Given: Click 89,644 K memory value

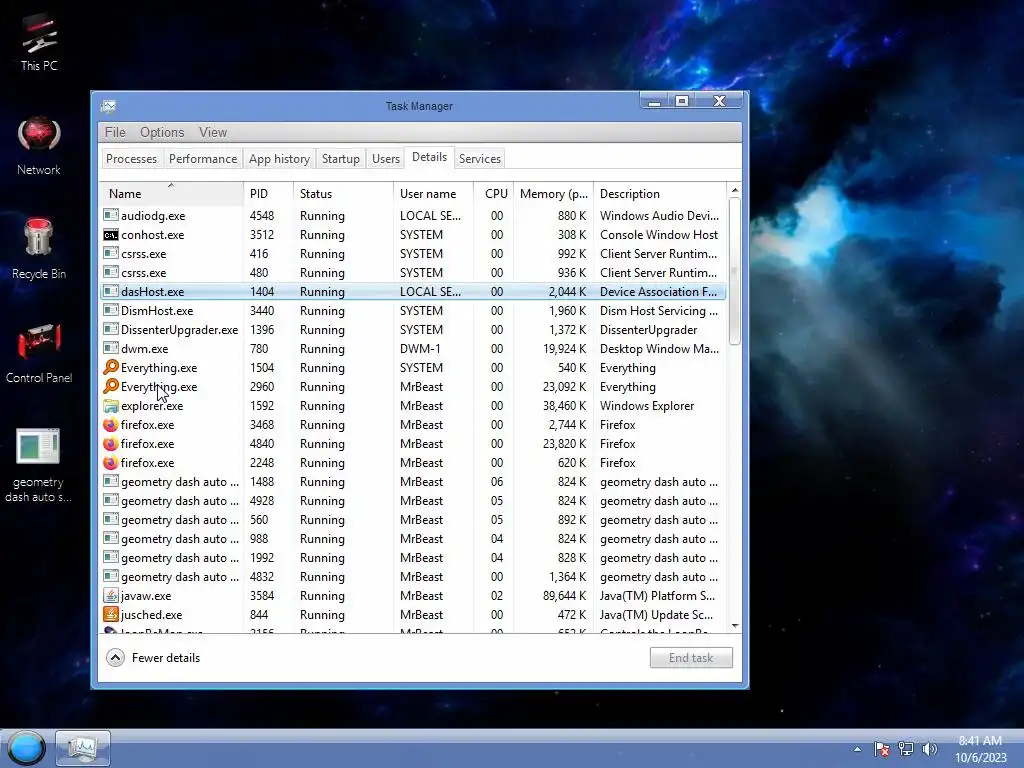Looking at the screenshot, I should coord(564,596).
